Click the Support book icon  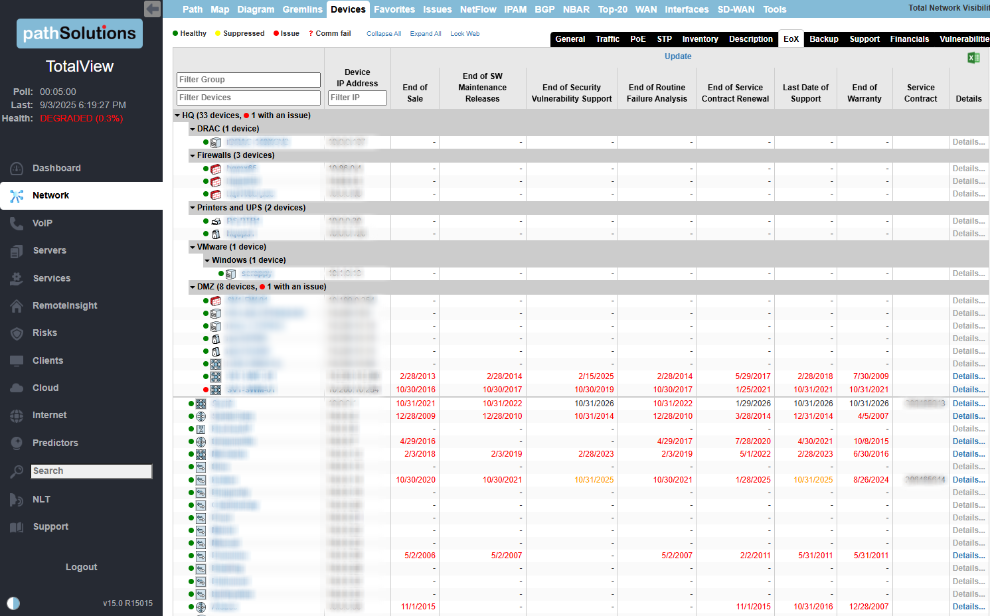pos(17,527)
